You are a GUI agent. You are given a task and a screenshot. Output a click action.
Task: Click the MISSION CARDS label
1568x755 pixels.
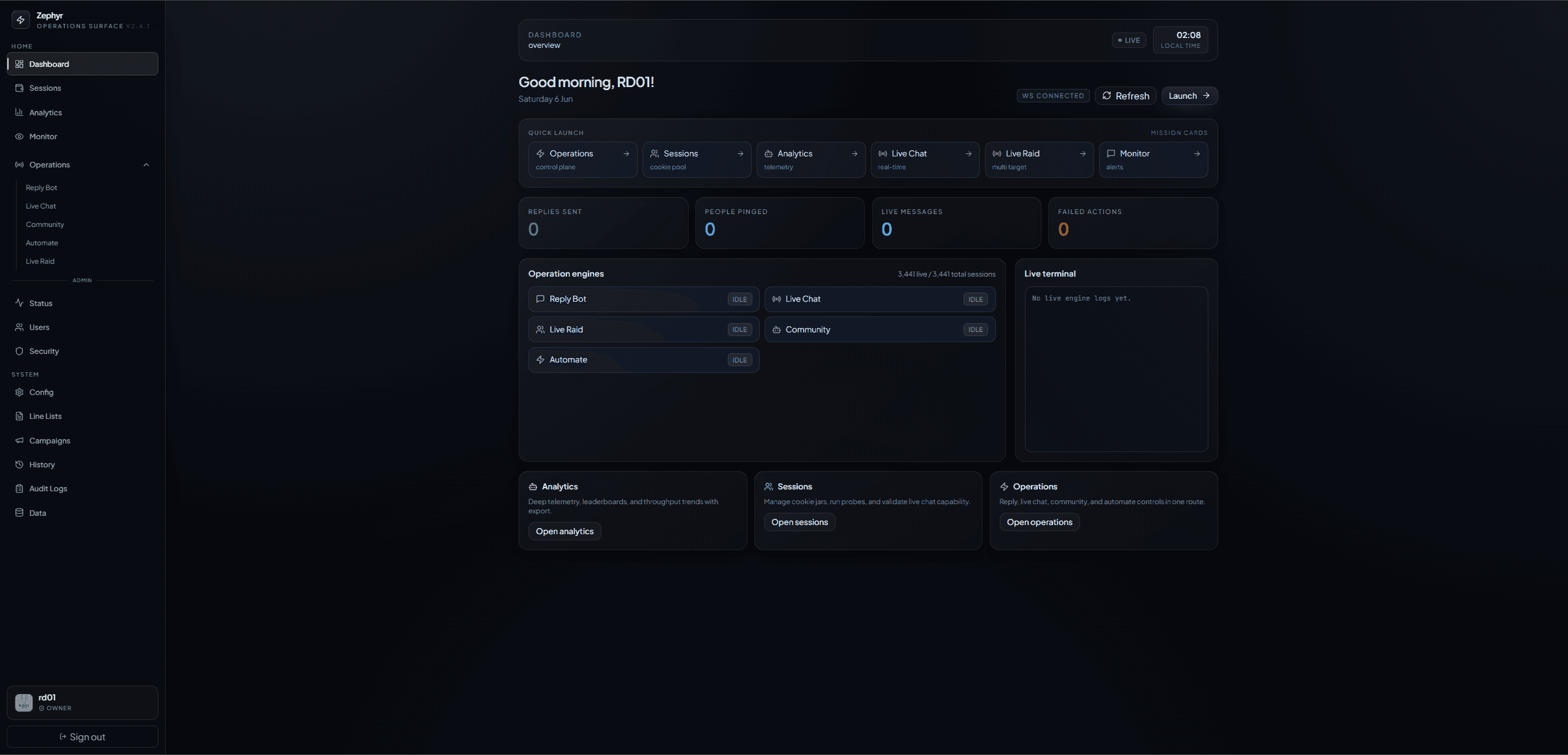1179,132
